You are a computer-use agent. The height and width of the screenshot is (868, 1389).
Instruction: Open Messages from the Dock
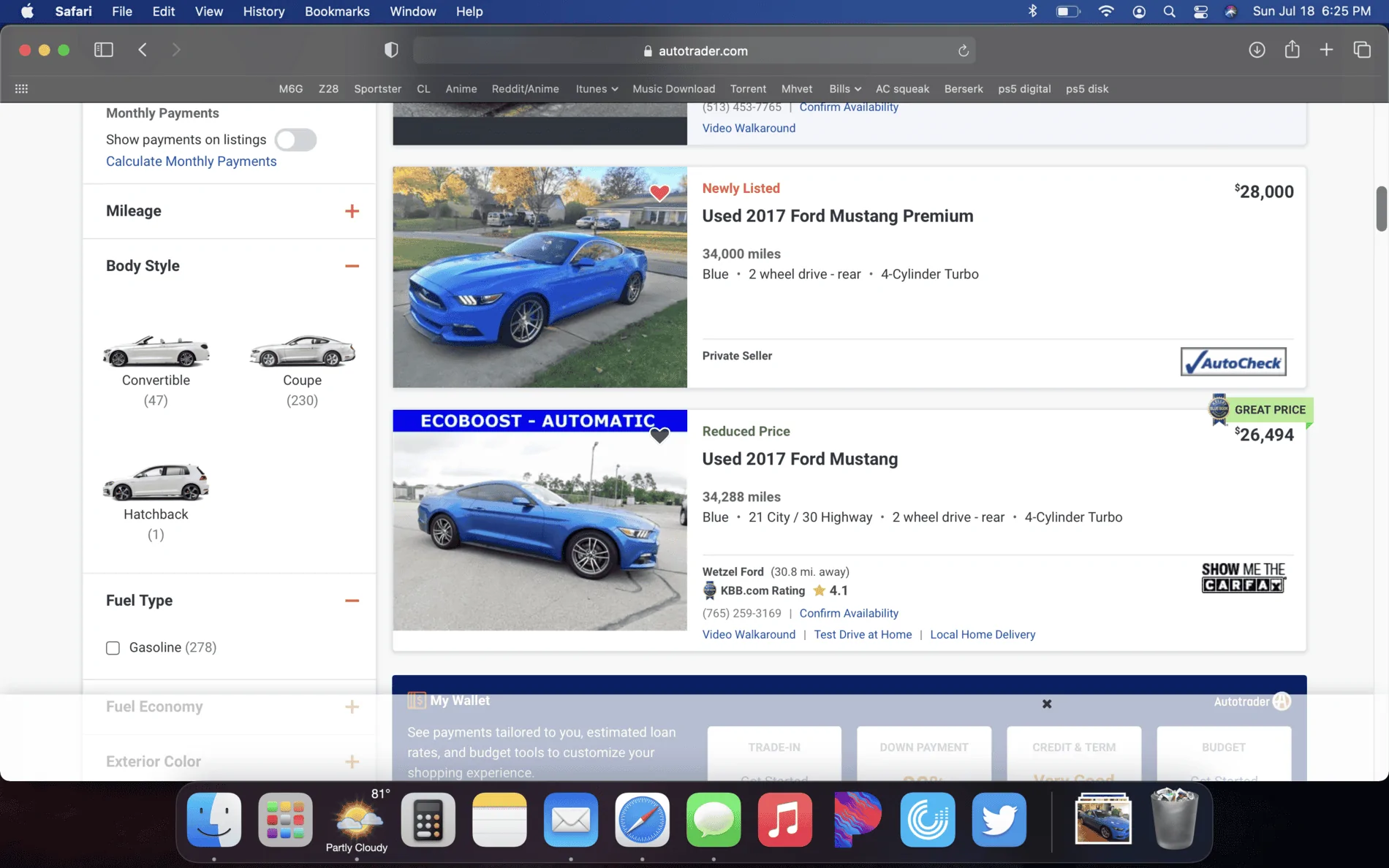pyautogui.click(x=714, y=820)
